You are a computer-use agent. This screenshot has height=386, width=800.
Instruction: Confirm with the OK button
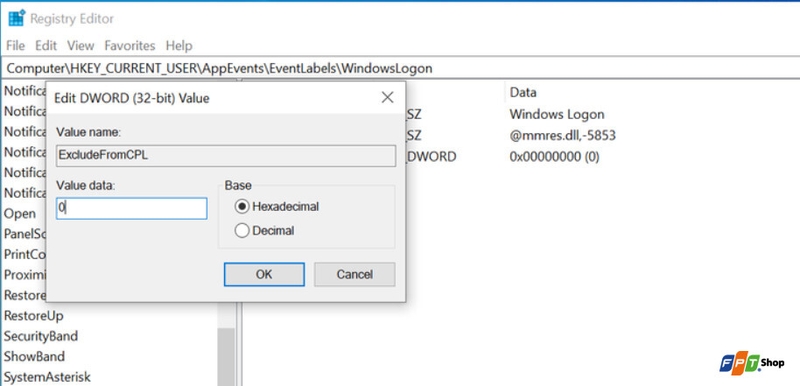point(264,274)
